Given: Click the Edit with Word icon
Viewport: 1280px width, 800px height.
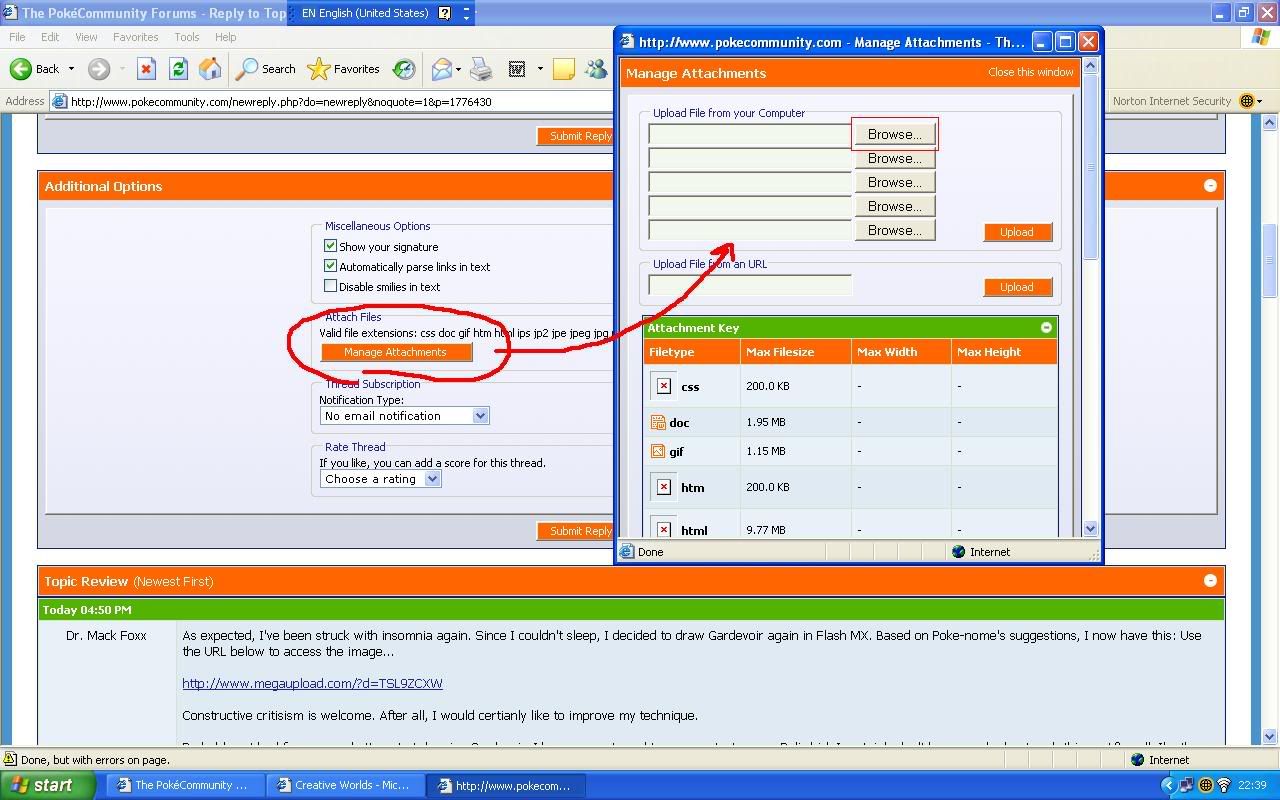Looking at the screenshot, I should pos(517,69).
